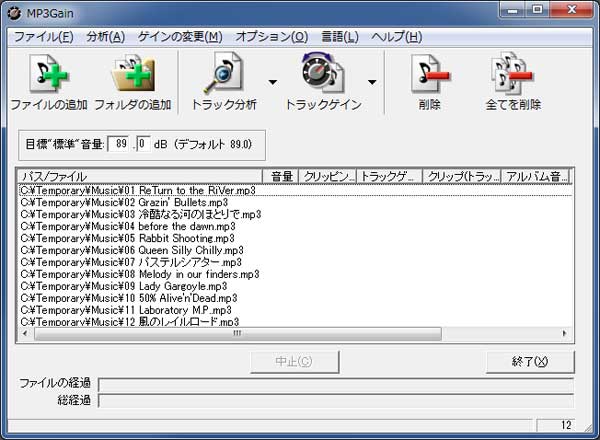Maximize the MP3Gain window
The image size is (600, 440).
537,10
